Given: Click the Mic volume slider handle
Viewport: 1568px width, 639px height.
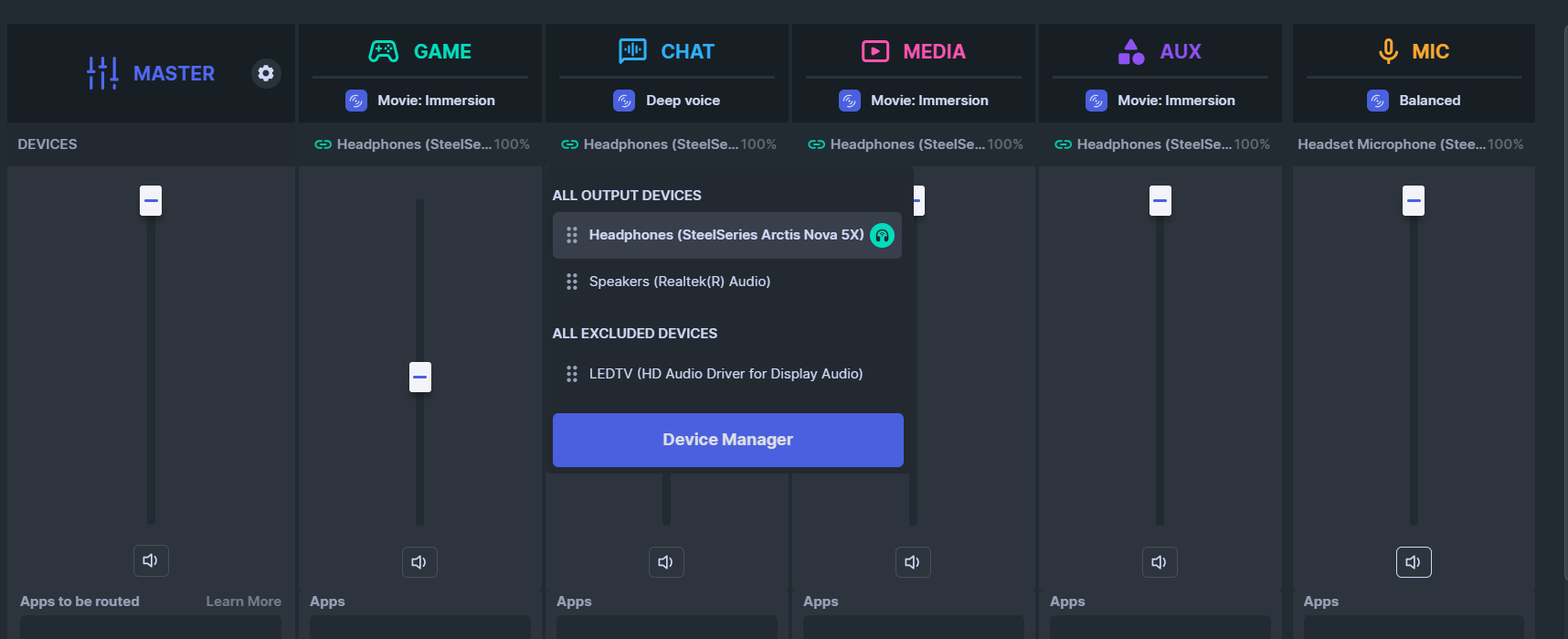Looking at the screenshot, I should pyautogui.click(x=1414, y=200).
